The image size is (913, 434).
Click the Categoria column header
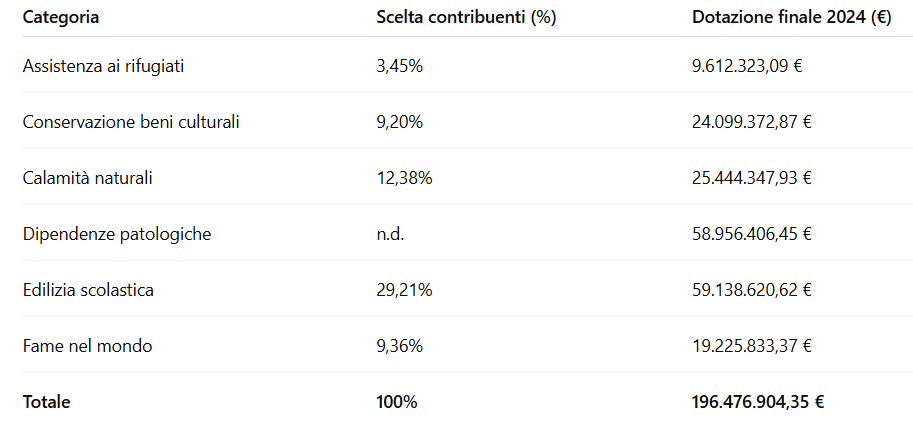point(61,18)
